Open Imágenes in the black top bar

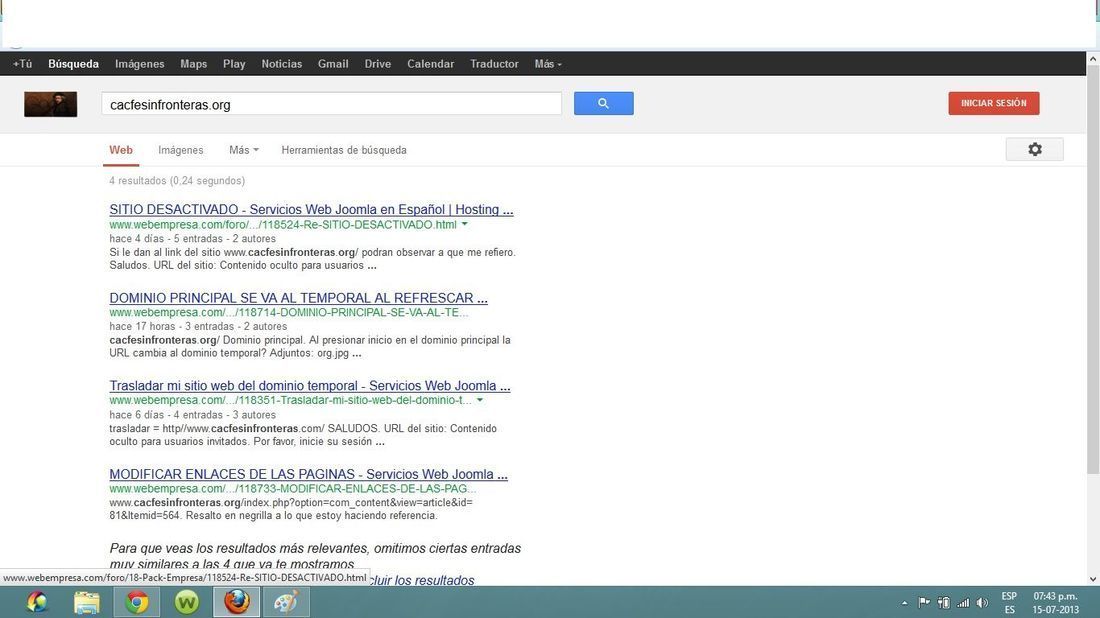click(140, 64)
